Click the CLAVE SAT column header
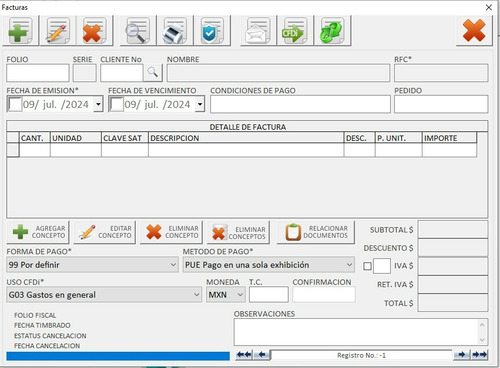Viewport: 500px width, 368px height. (x=125, y=138)
